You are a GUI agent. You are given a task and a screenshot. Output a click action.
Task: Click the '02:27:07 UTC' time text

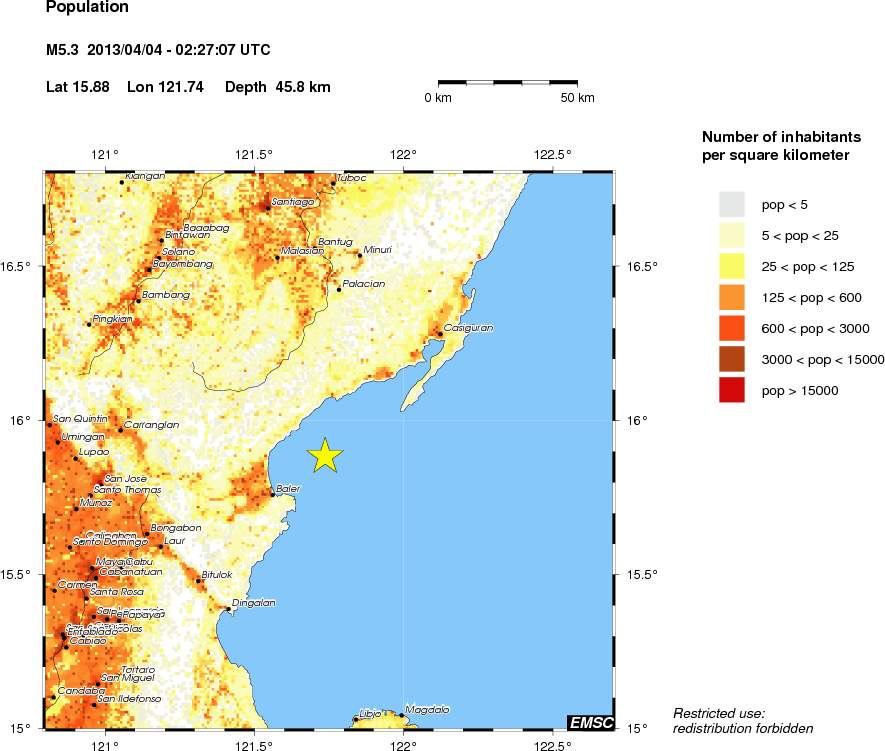[x=223, y=50]
